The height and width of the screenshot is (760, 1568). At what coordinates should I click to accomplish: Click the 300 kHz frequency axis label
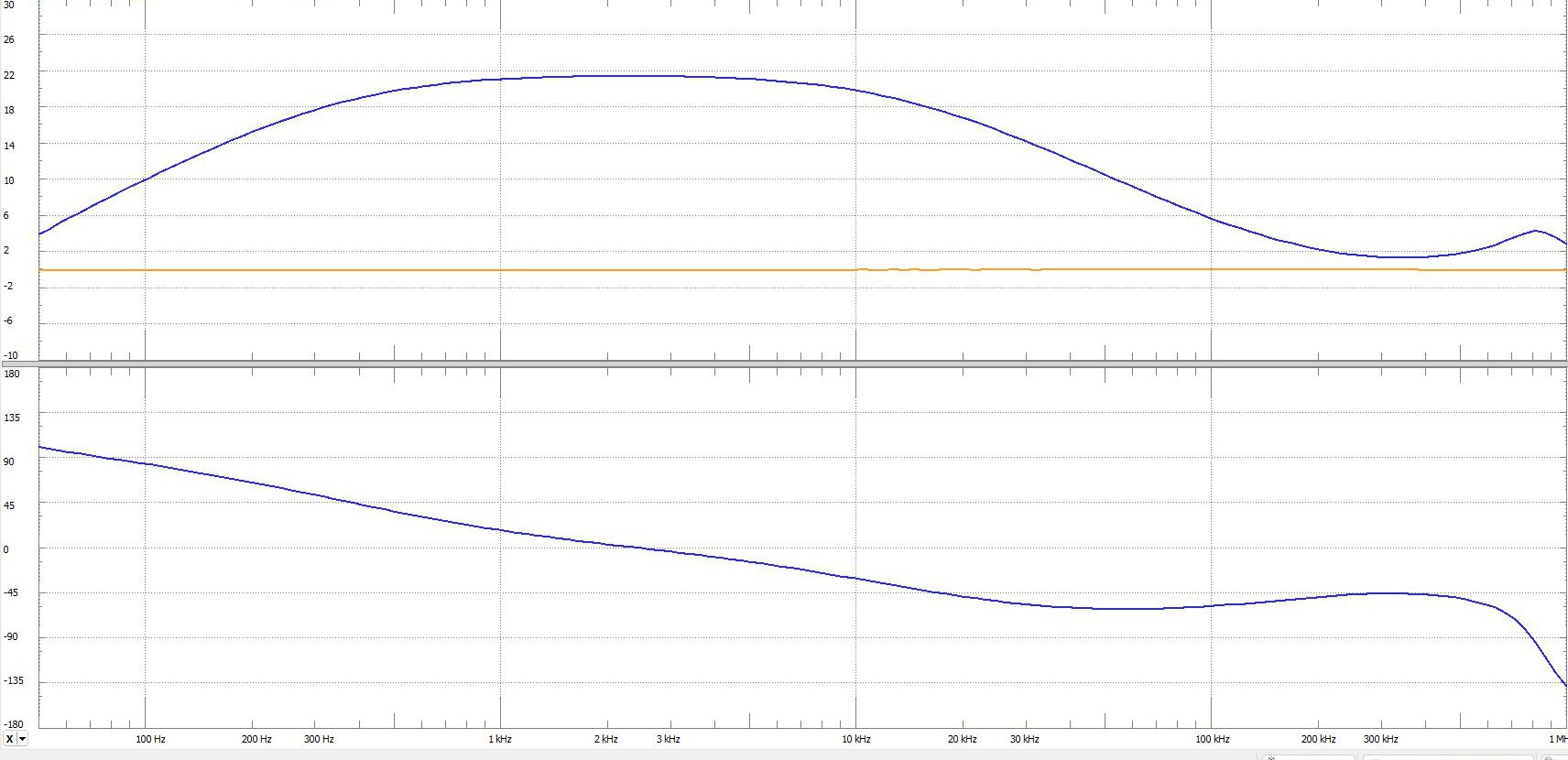tap(1381, 739)
